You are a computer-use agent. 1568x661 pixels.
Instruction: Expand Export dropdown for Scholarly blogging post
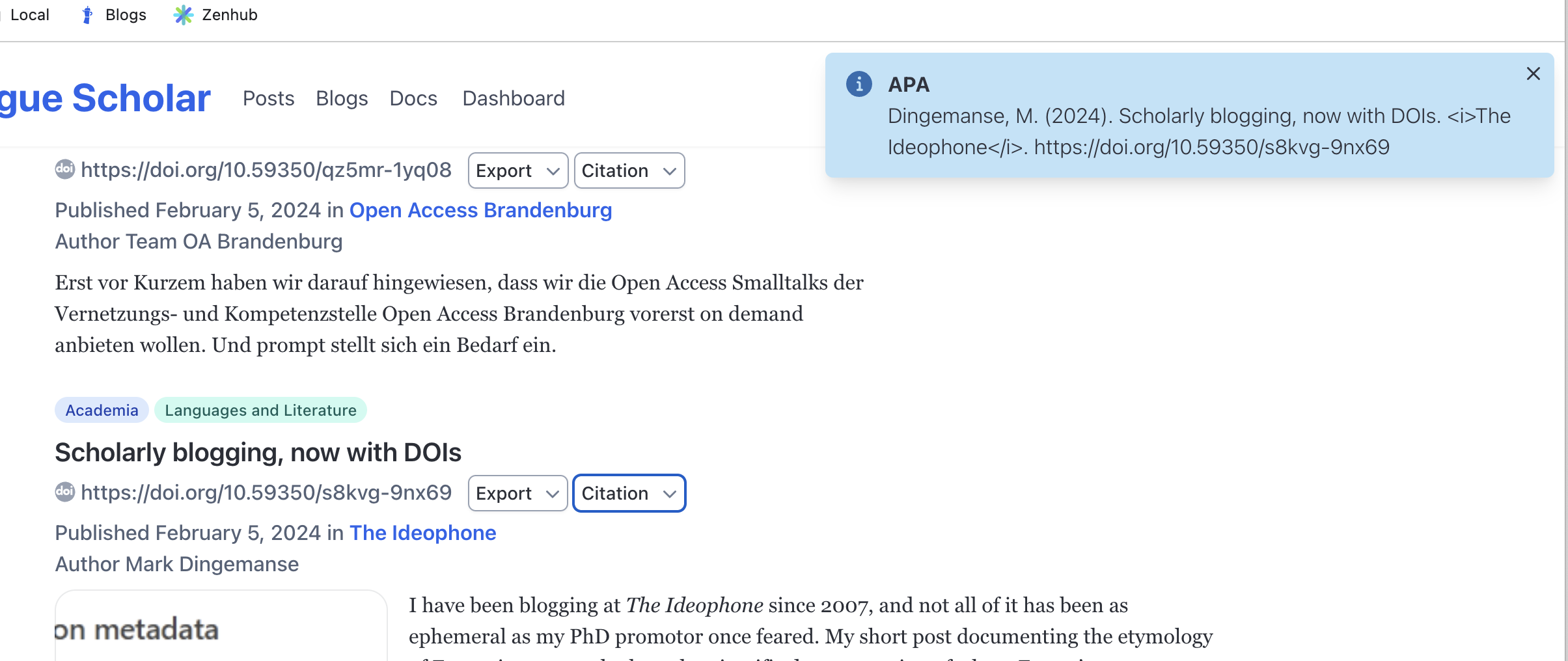(x=517, y=493)
